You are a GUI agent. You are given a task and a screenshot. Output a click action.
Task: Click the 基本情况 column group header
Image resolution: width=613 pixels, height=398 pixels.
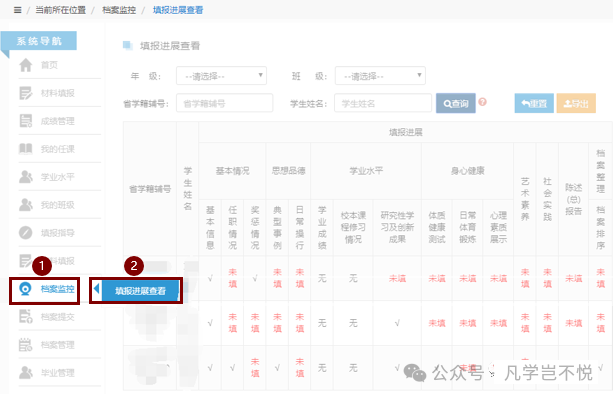click(x=232, y=171)
